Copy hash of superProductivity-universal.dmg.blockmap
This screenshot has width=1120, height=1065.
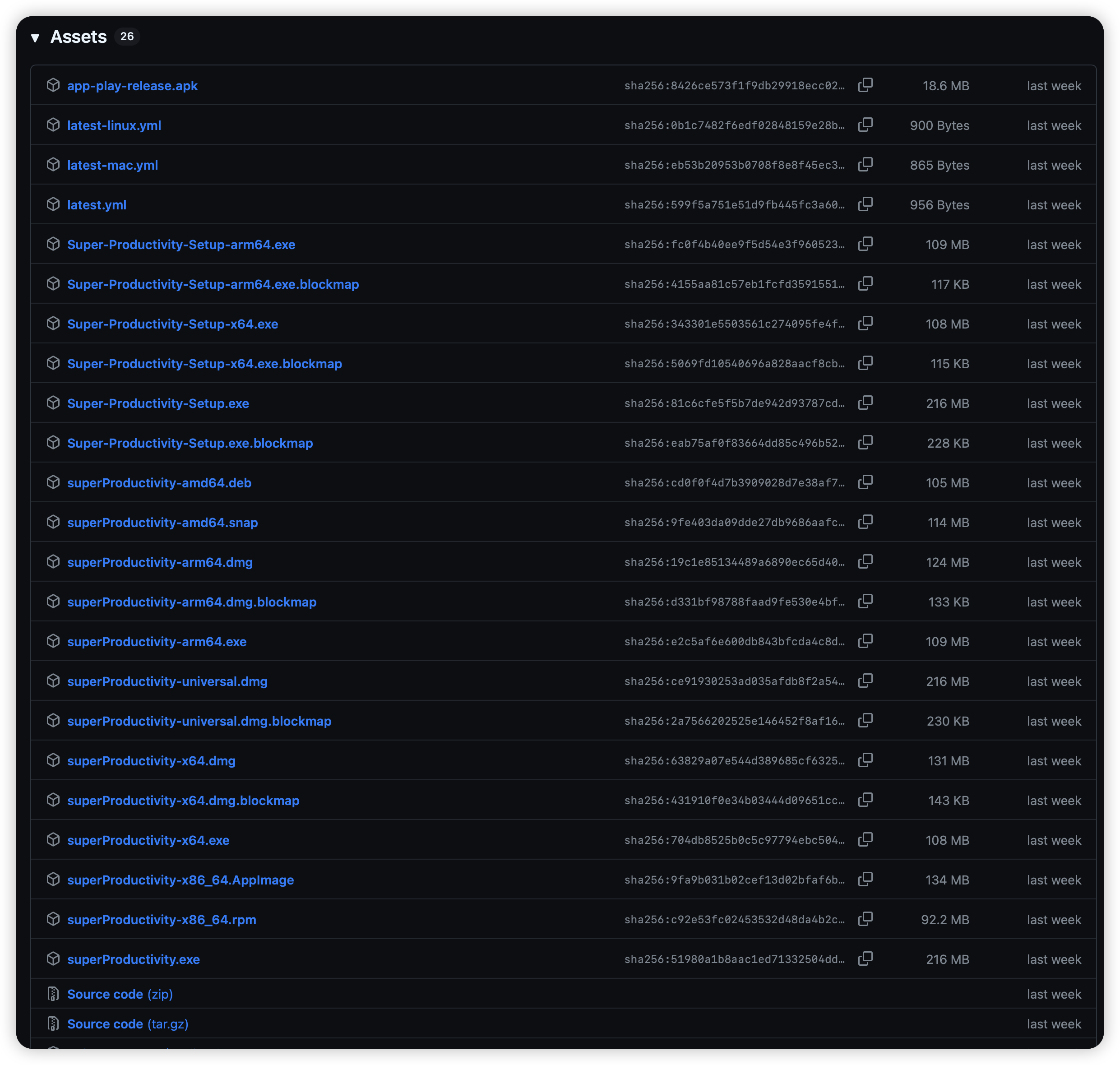pyautogui.click(x=865, y=721)
